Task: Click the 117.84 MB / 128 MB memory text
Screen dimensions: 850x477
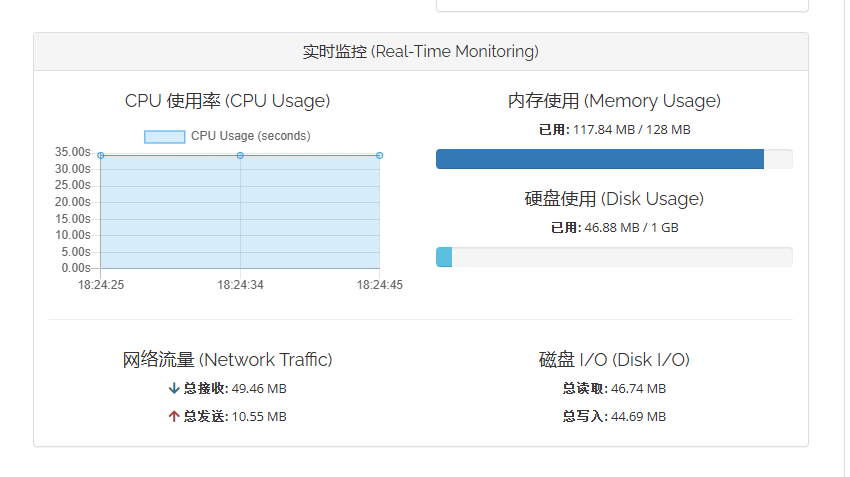Action: pyautogui.click(x=631, y=130)
